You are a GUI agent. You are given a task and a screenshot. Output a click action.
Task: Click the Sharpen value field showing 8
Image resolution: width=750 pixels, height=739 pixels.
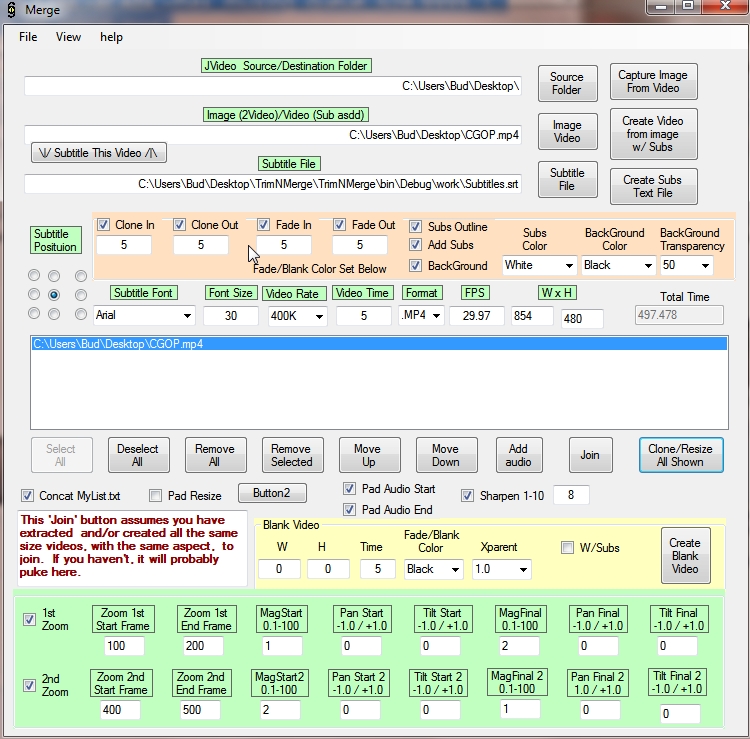pyautogui.click(x=571, y=495)
